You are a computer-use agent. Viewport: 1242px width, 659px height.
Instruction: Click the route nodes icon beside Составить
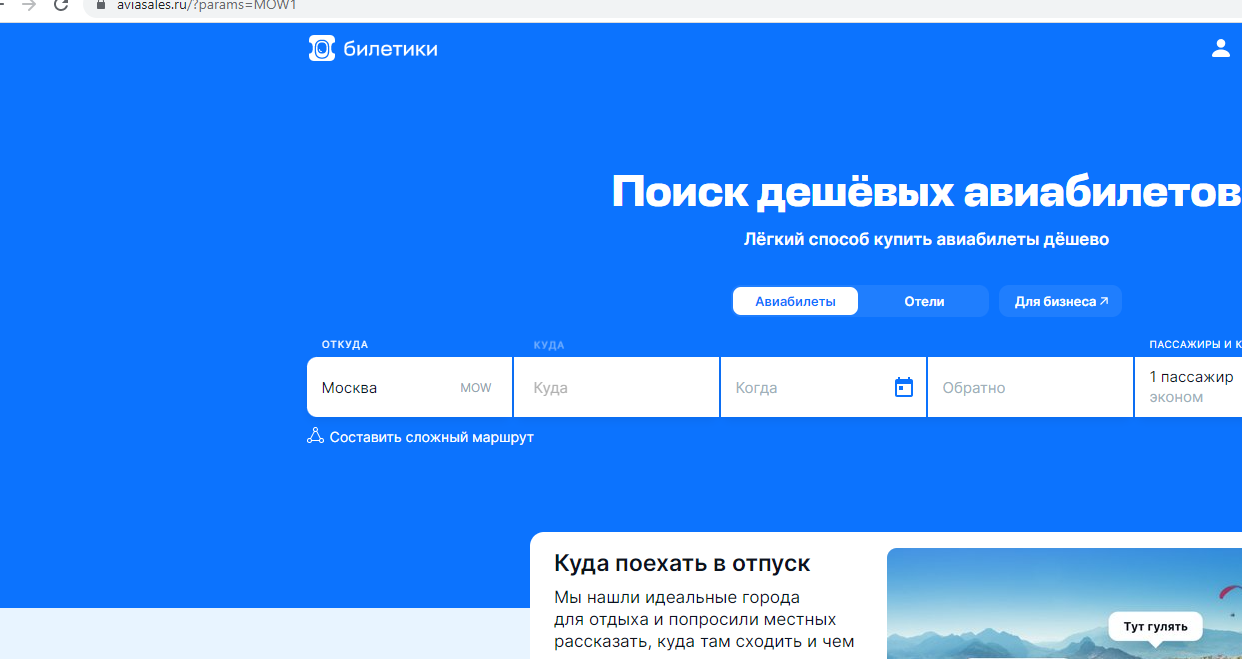click(x=315, y=436)
